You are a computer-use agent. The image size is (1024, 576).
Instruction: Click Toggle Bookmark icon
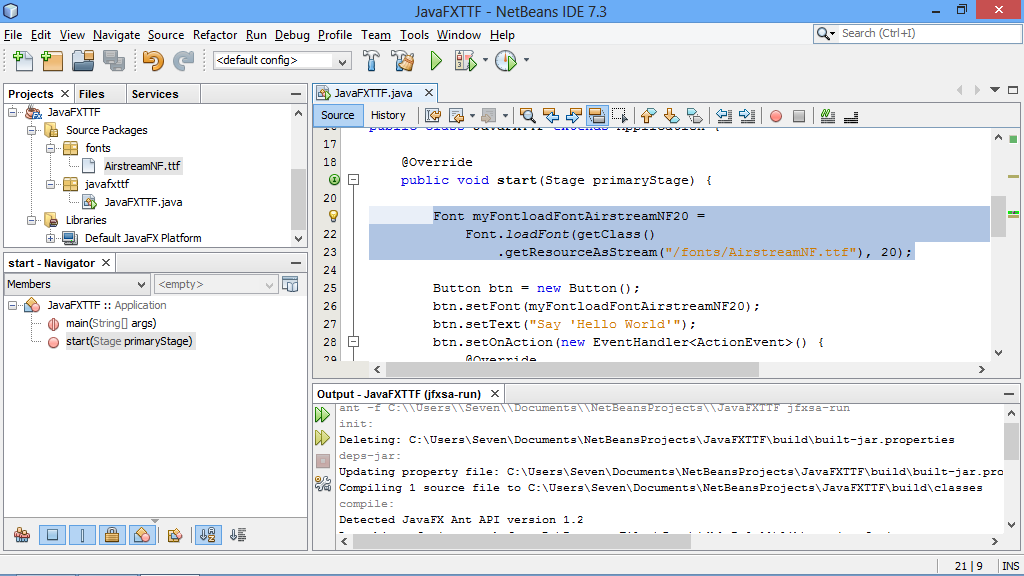[x=694, y=116]
